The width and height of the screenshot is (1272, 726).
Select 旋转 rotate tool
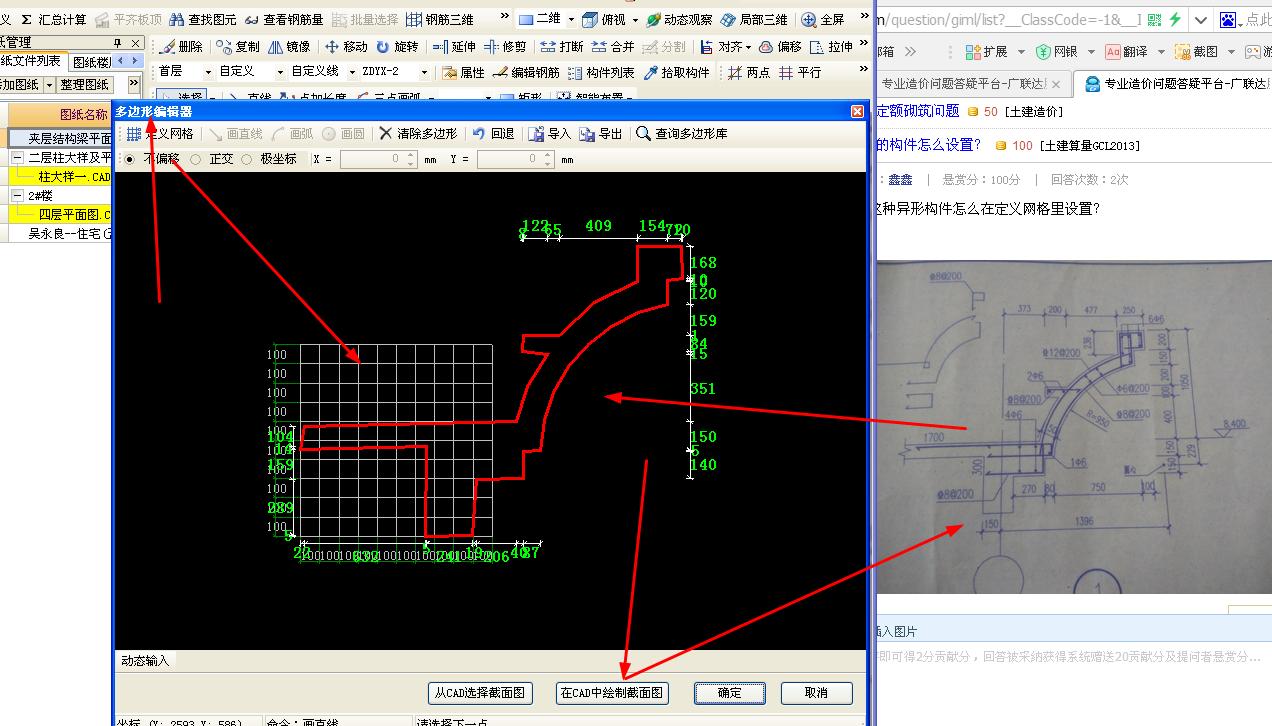[x=397, y=46]
